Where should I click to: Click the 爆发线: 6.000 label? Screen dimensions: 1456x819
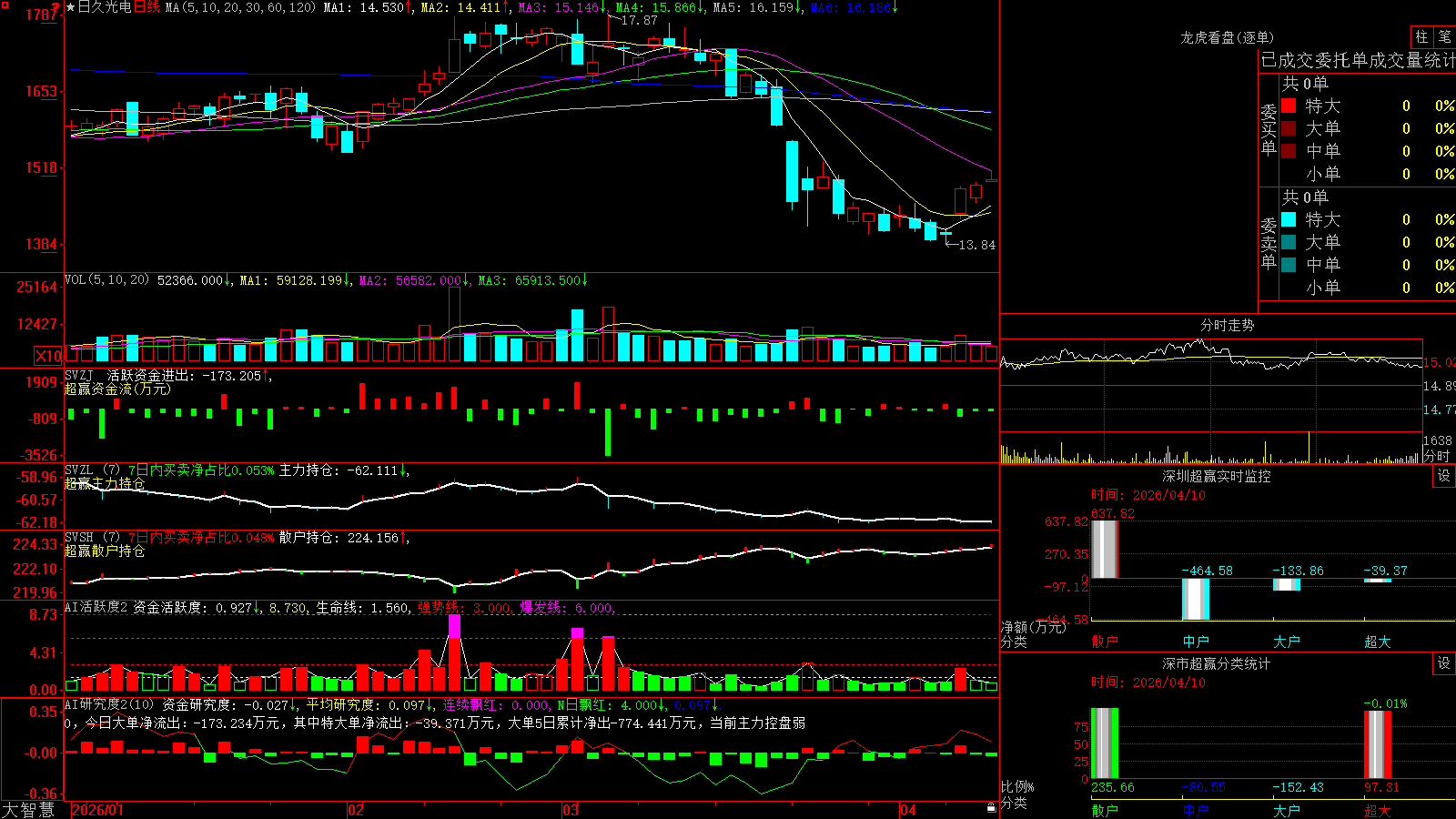pos(566,607)
